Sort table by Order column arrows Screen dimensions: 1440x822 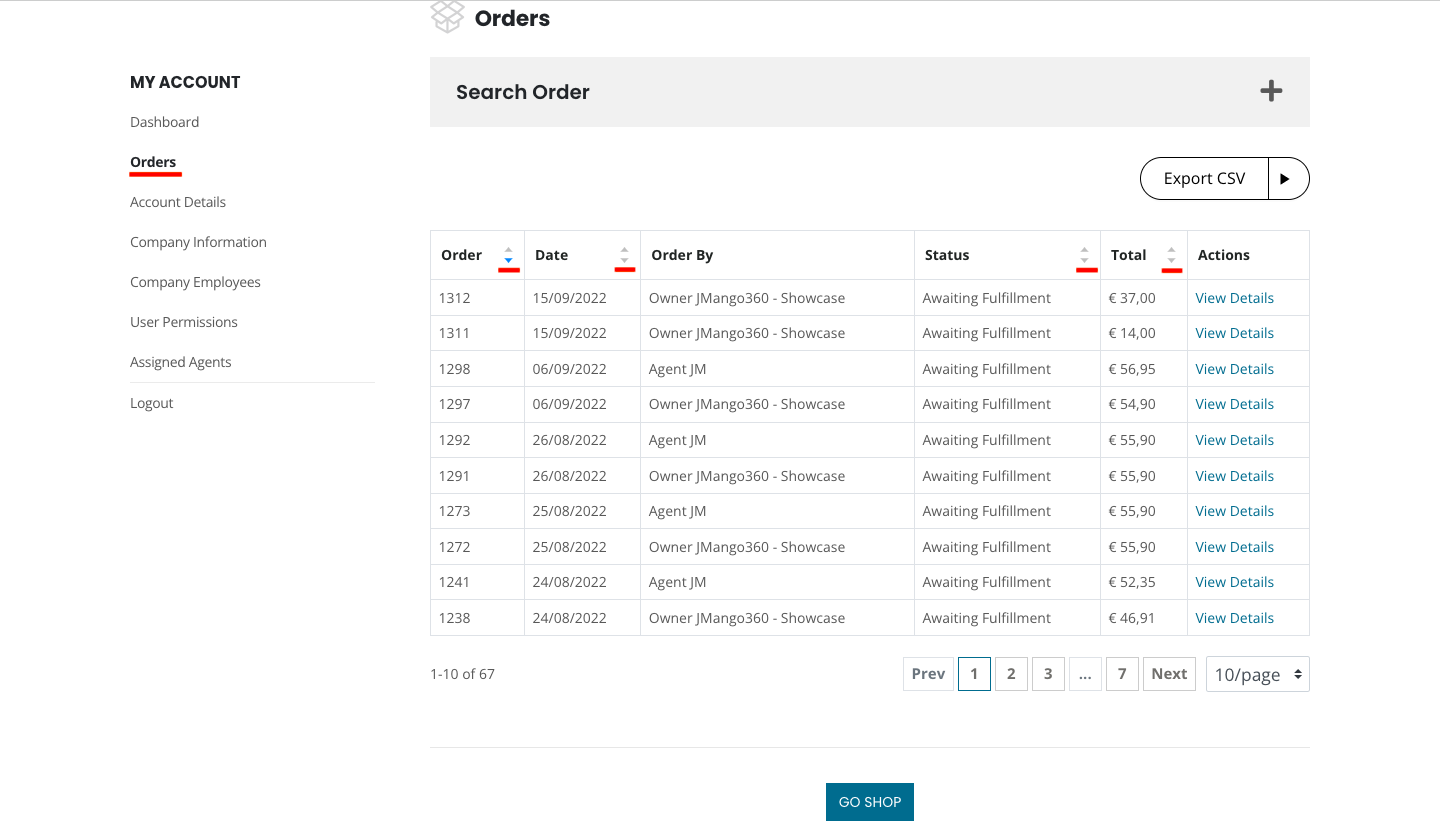coord(508,255)
